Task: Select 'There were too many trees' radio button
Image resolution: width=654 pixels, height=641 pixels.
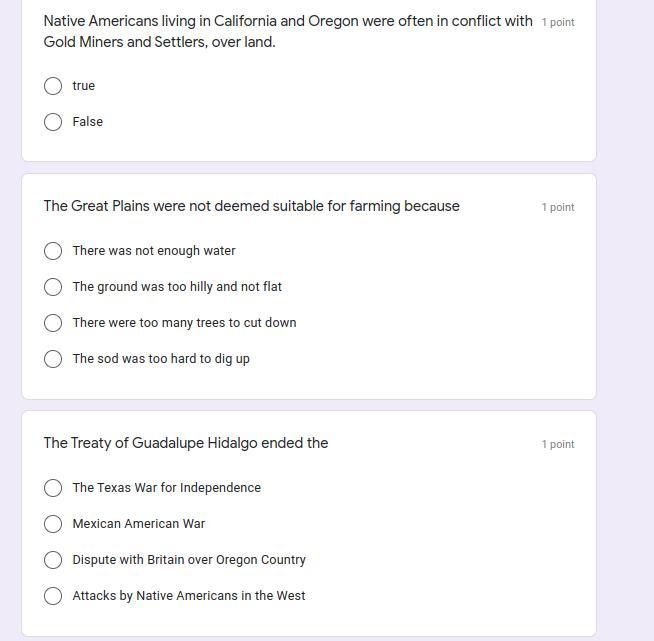Action: [53, 323]
